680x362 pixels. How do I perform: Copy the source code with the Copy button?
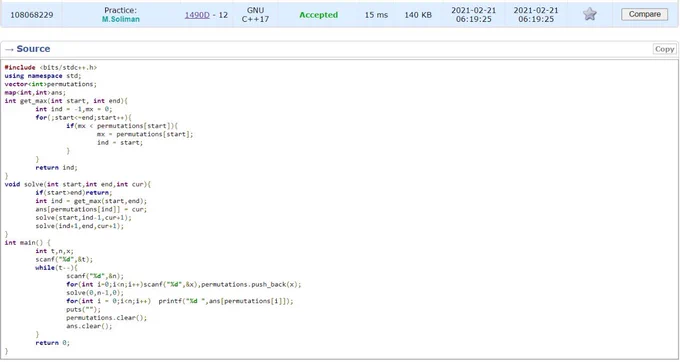(x=664, y=49)
